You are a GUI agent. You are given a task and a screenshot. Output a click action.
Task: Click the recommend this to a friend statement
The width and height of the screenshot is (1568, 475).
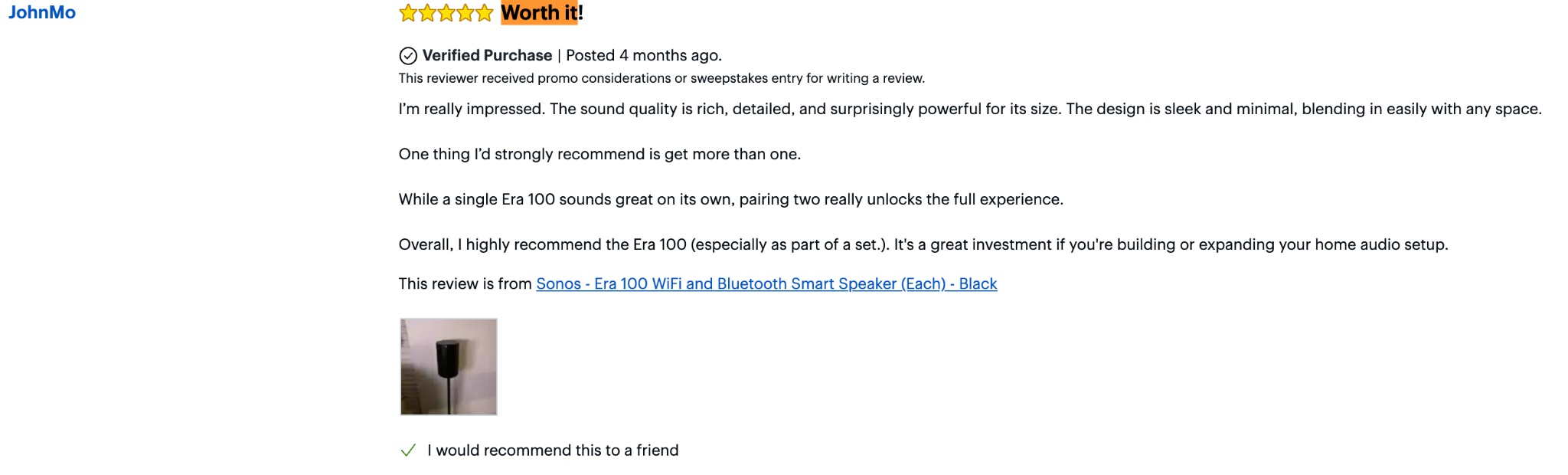coord(552,450)
